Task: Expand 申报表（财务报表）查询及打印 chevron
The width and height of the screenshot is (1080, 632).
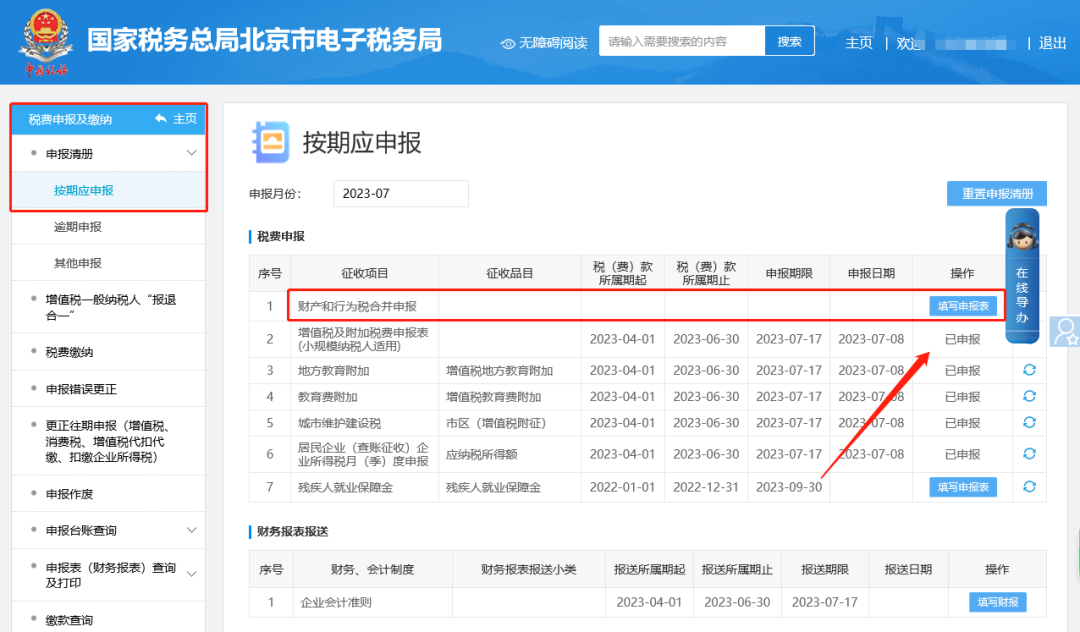Action: point(191,573)
